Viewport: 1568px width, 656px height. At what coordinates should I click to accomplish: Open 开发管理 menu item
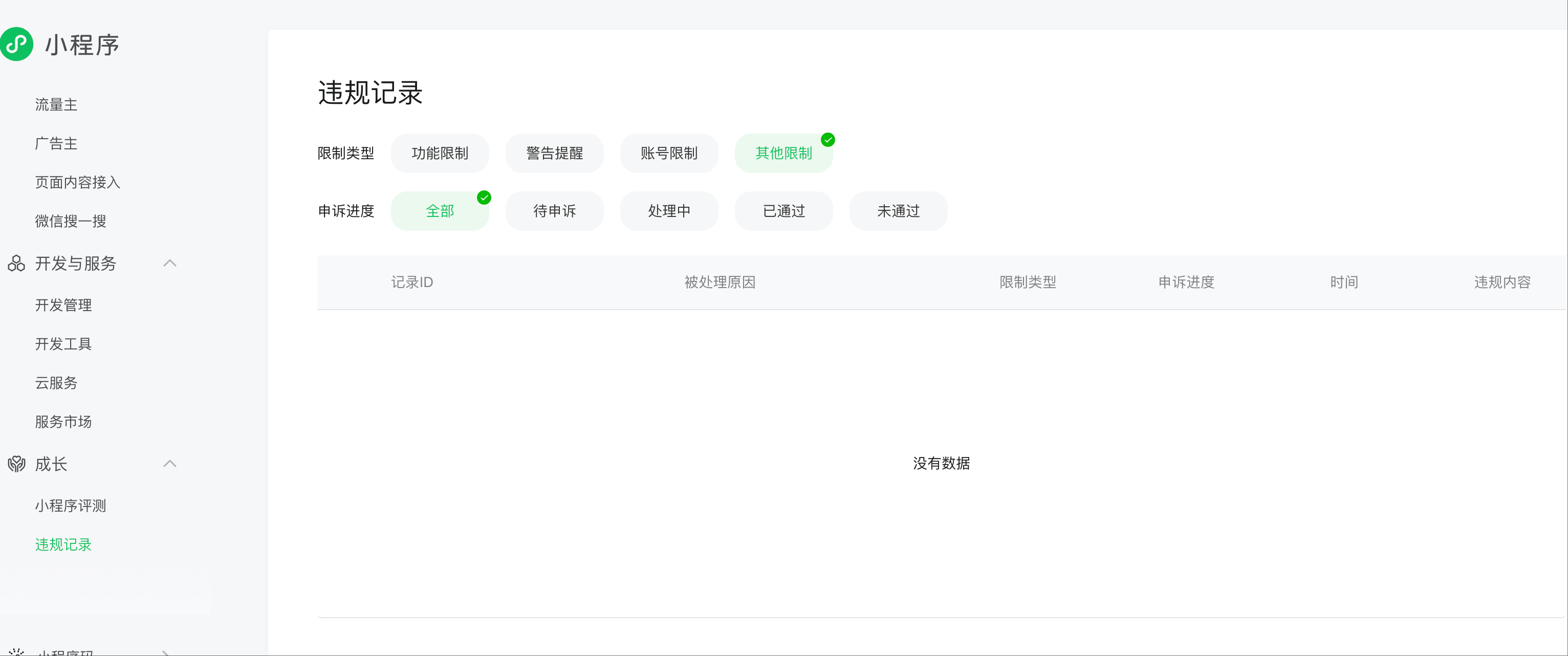(x=63, y=305)
